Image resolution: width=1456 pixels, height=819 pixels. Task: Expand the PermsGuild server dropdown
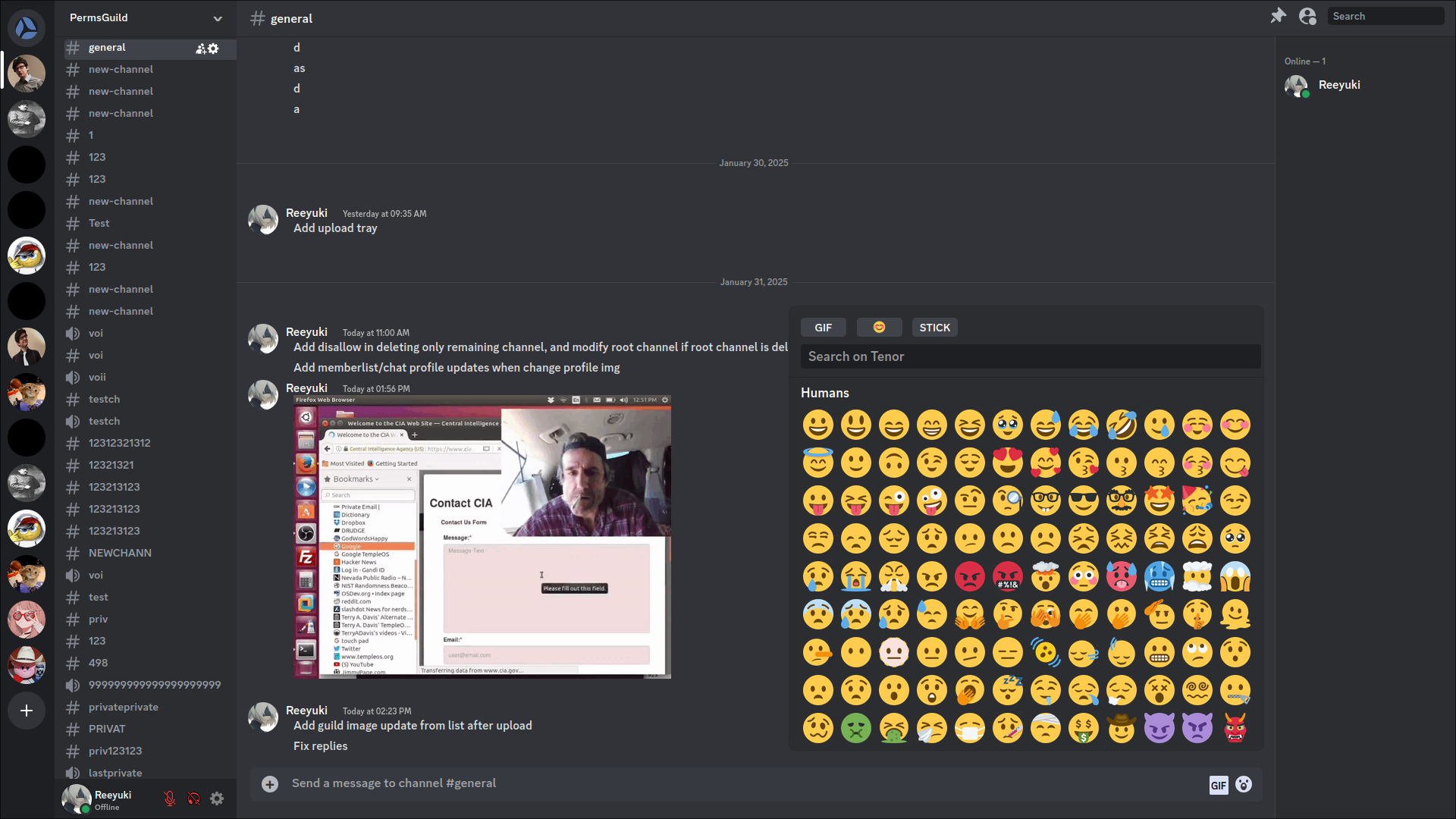pos(218,18)
